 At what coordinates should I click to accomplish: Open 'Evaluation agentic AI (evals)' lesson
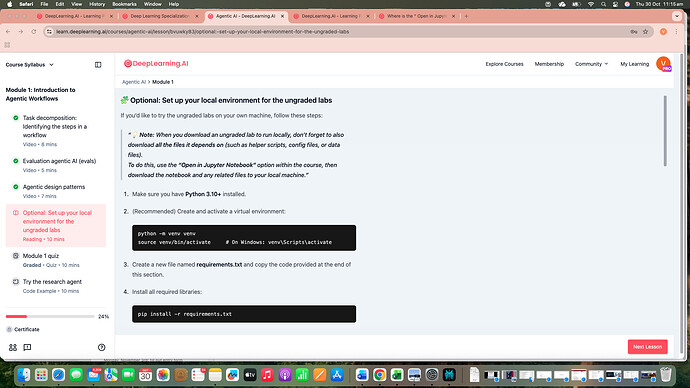pyautogui.click(x=56, y=165)
